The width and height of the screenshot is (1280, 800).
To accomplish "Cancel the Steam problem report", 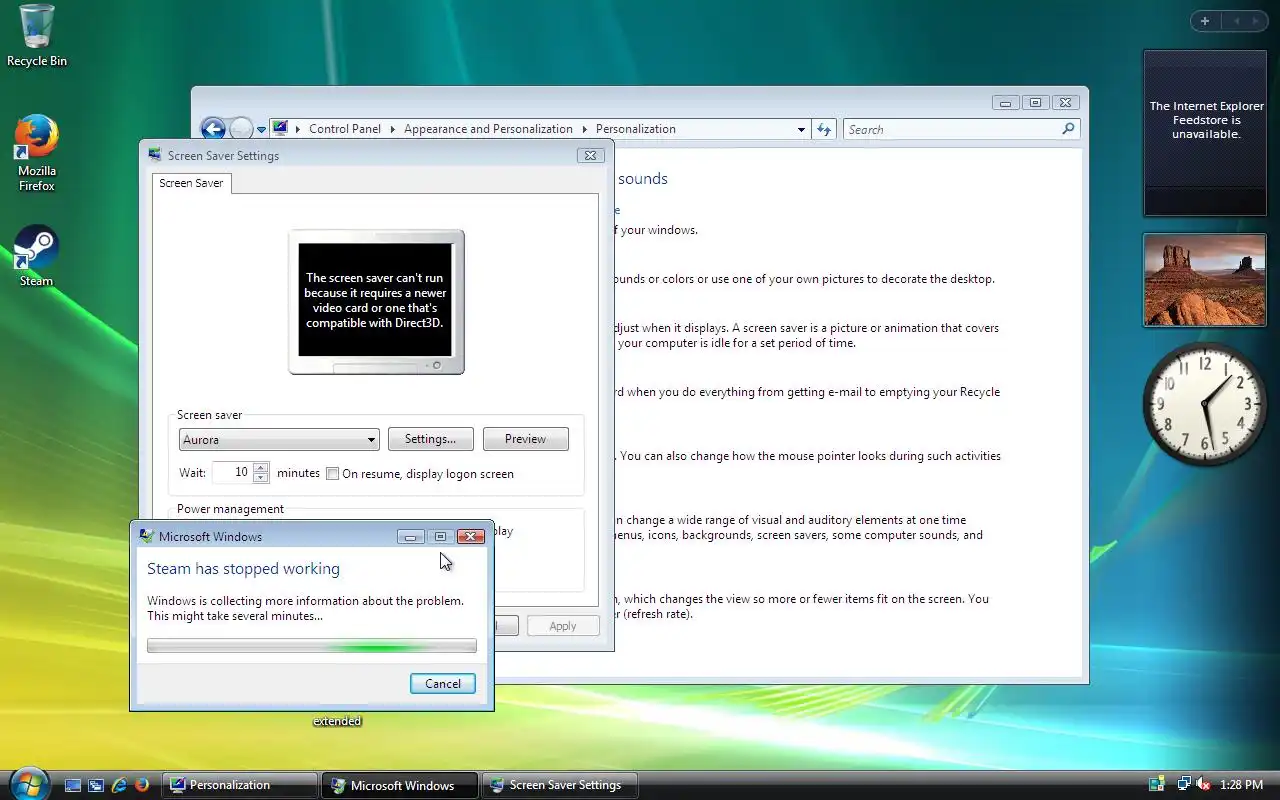I will click(x=443, y=684).
